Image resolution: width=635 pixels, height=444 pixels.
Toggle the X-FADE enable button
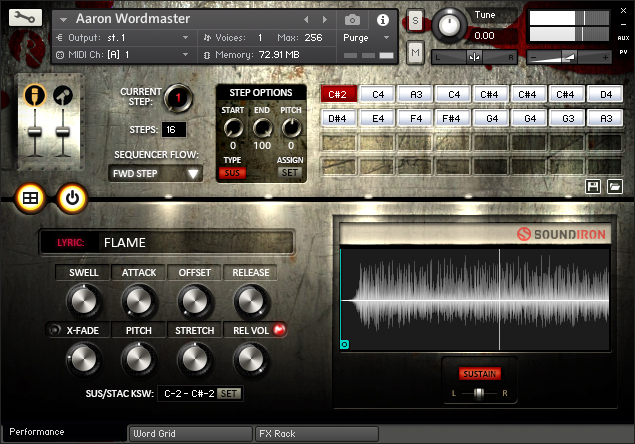coord(54,330)
